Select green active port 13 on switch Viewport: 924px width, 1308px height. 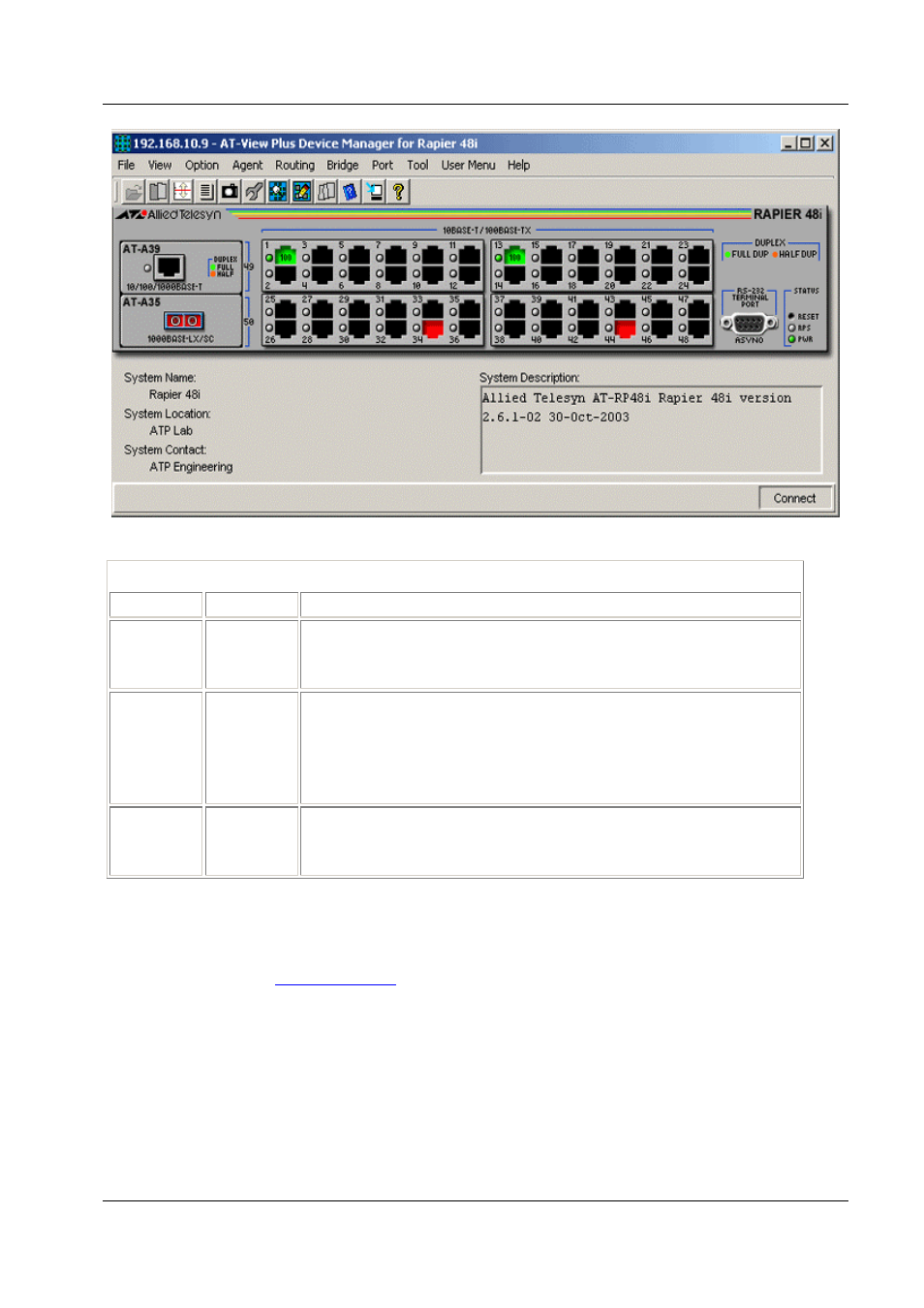514,257
